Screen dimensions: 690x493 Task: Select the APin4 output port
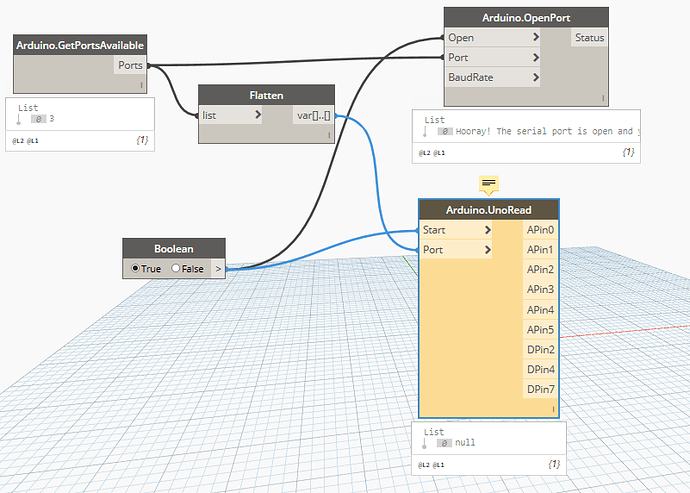[540, 310]
